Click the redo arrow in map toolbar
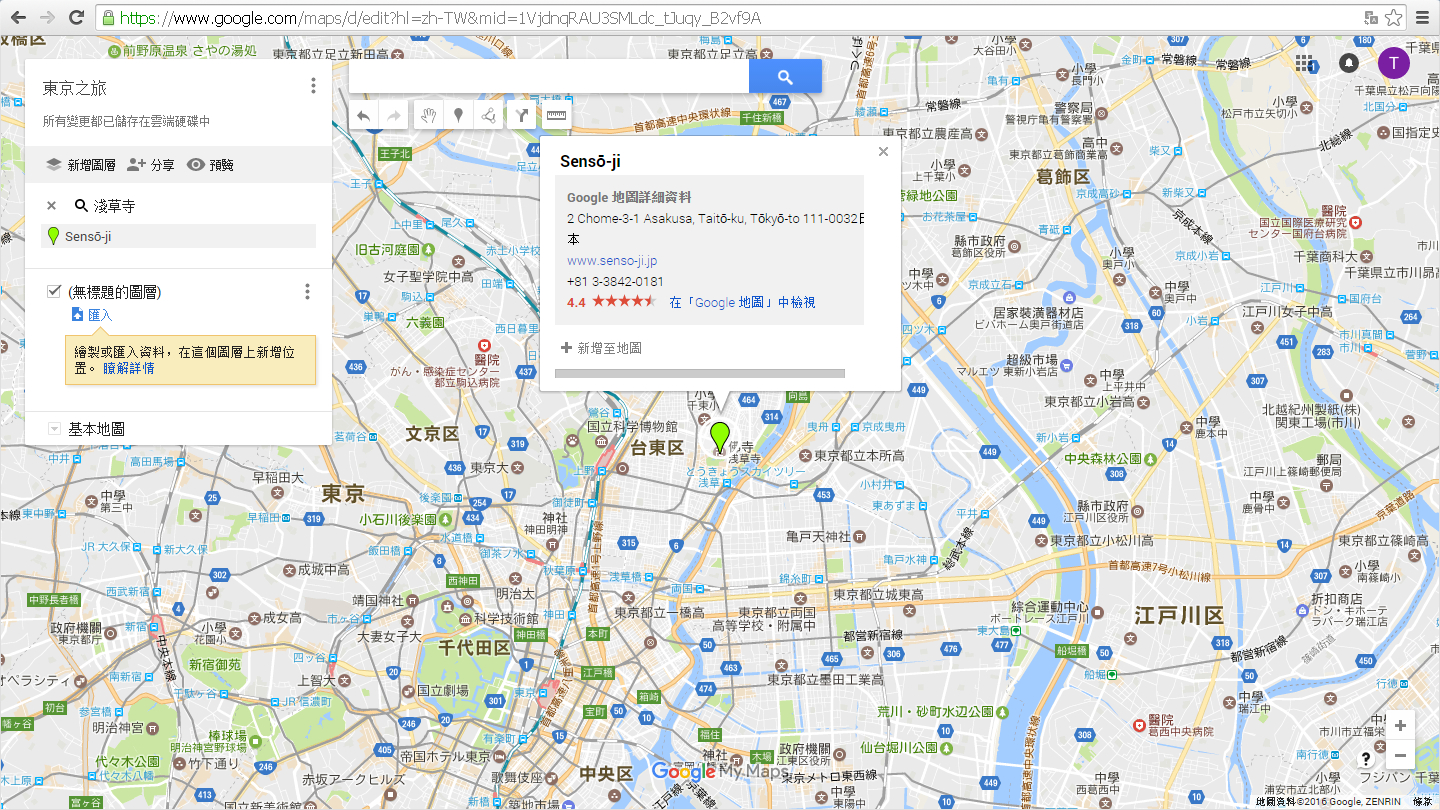This screenshot has width=1440, height=810. pos(394,116)
